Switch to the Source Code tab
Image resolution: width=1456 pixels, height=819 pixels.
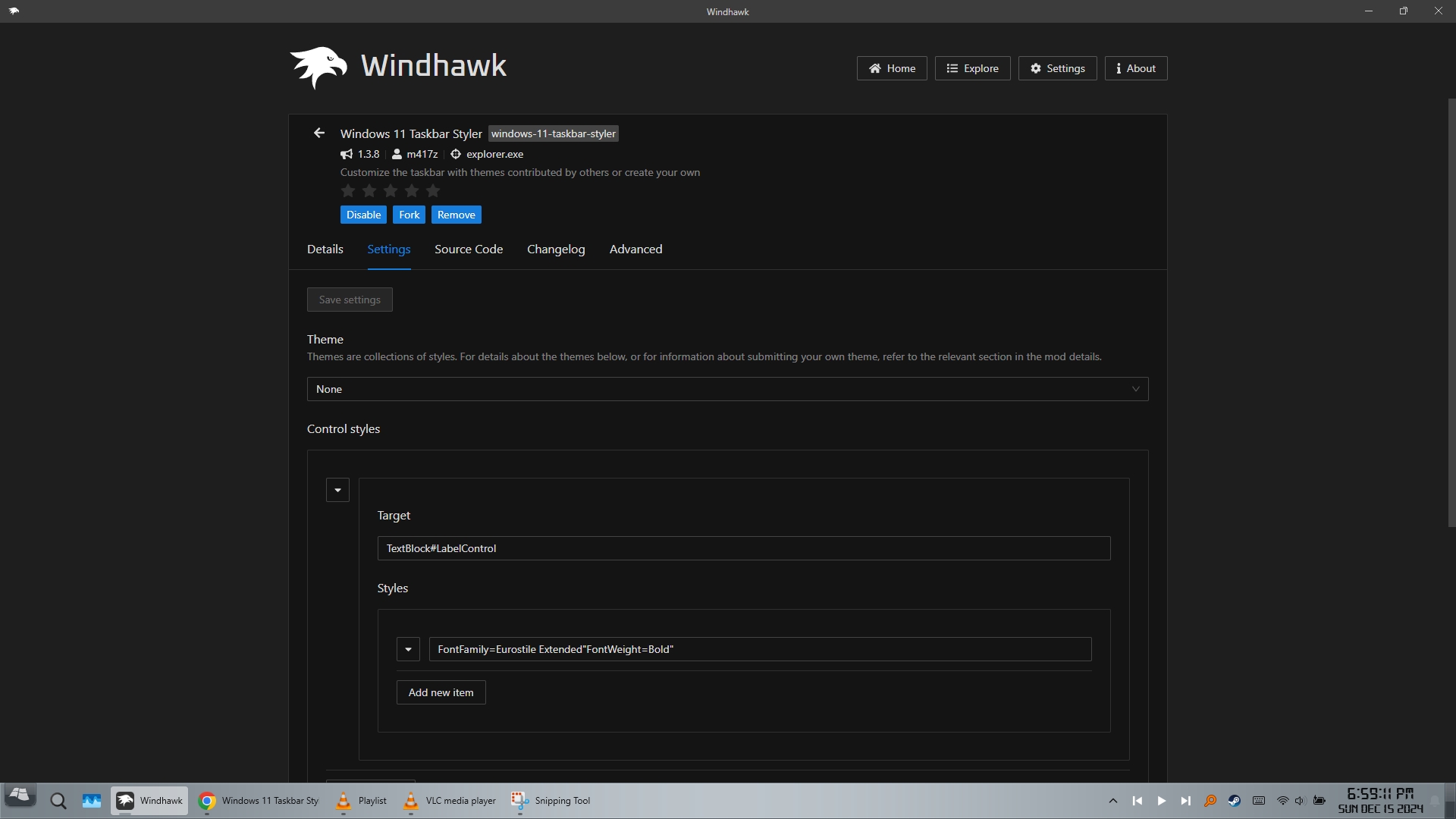(x=468, y=249)
